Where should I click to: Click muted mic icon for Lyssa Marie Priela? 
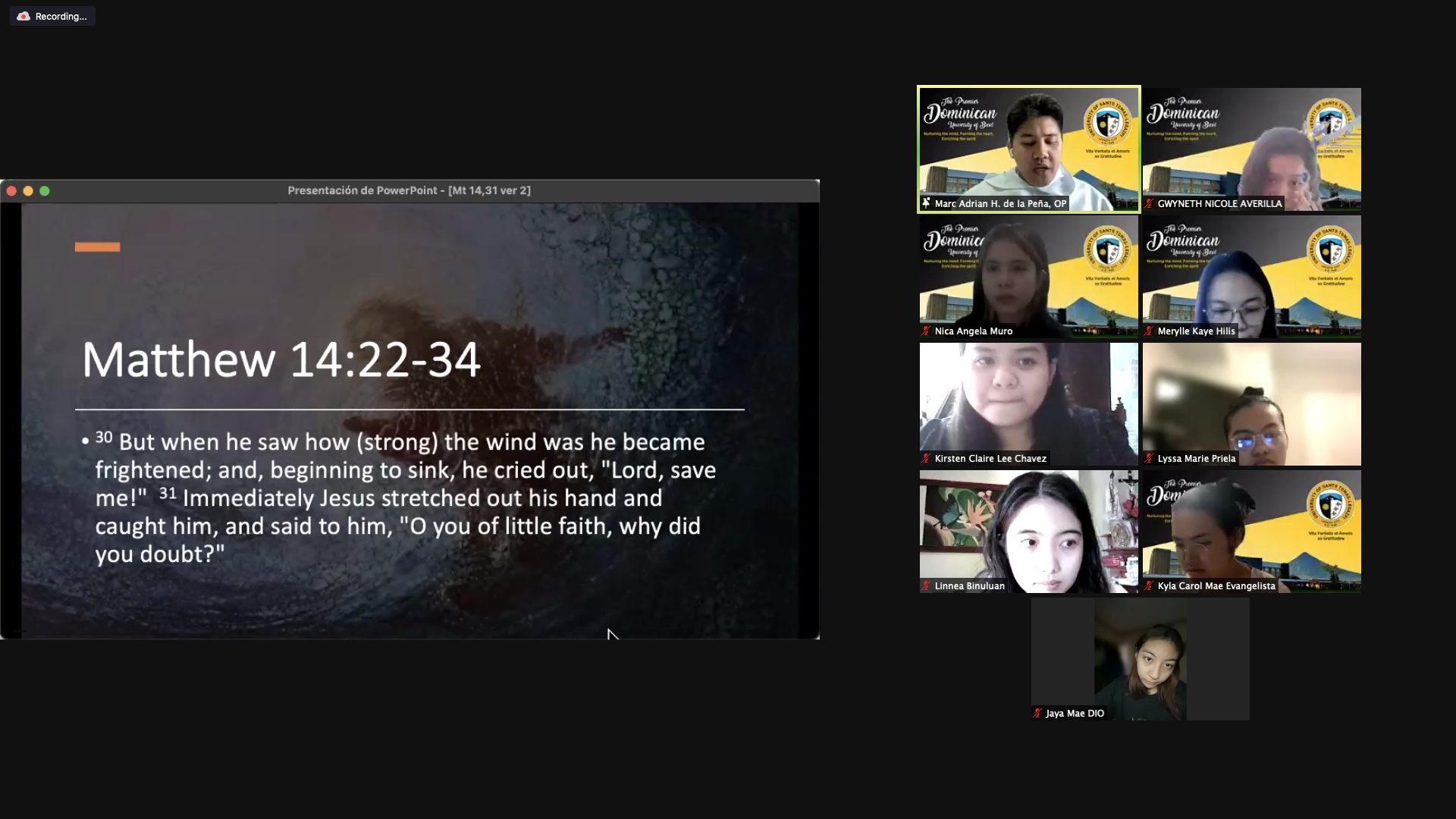1150,458
